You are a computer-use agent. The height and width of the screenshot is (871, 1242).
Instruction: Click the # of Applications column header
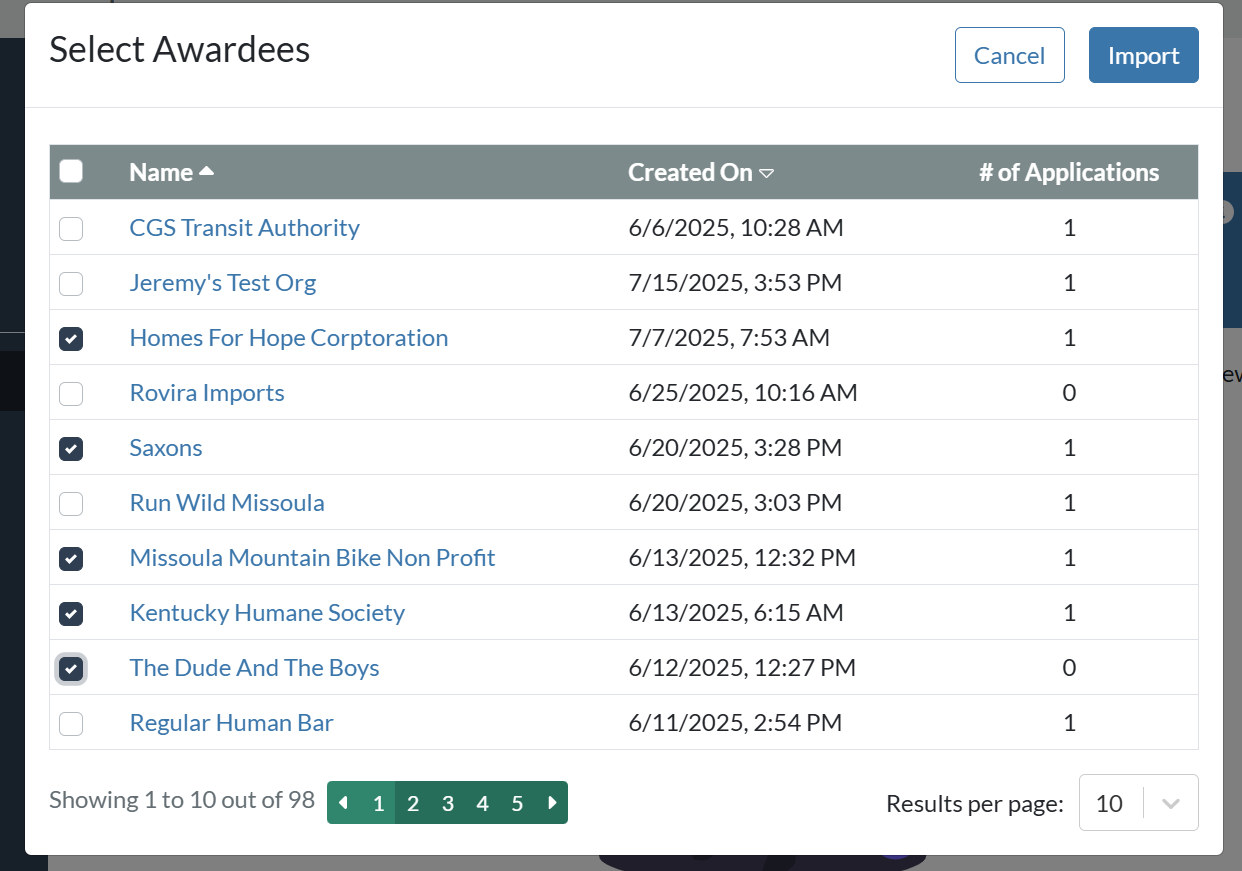pos(1069,172)
